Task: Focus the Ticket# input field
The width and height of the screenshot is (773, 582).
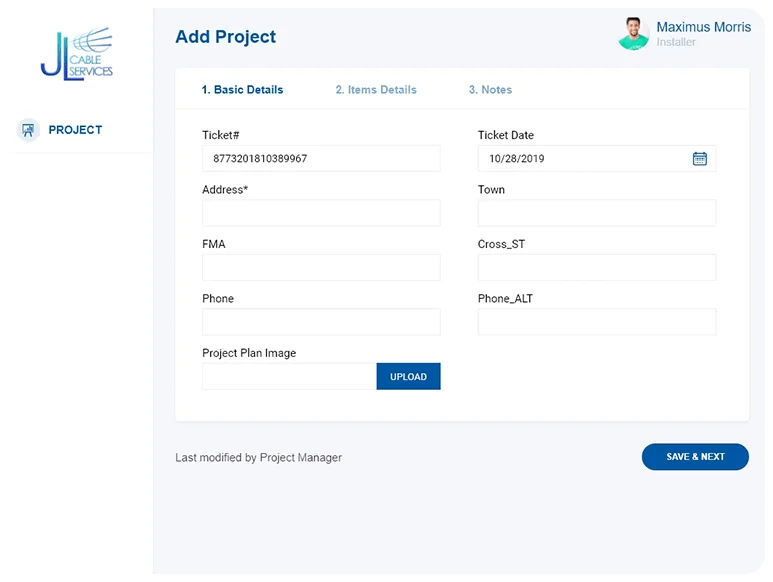Action: tap(321, 159)
